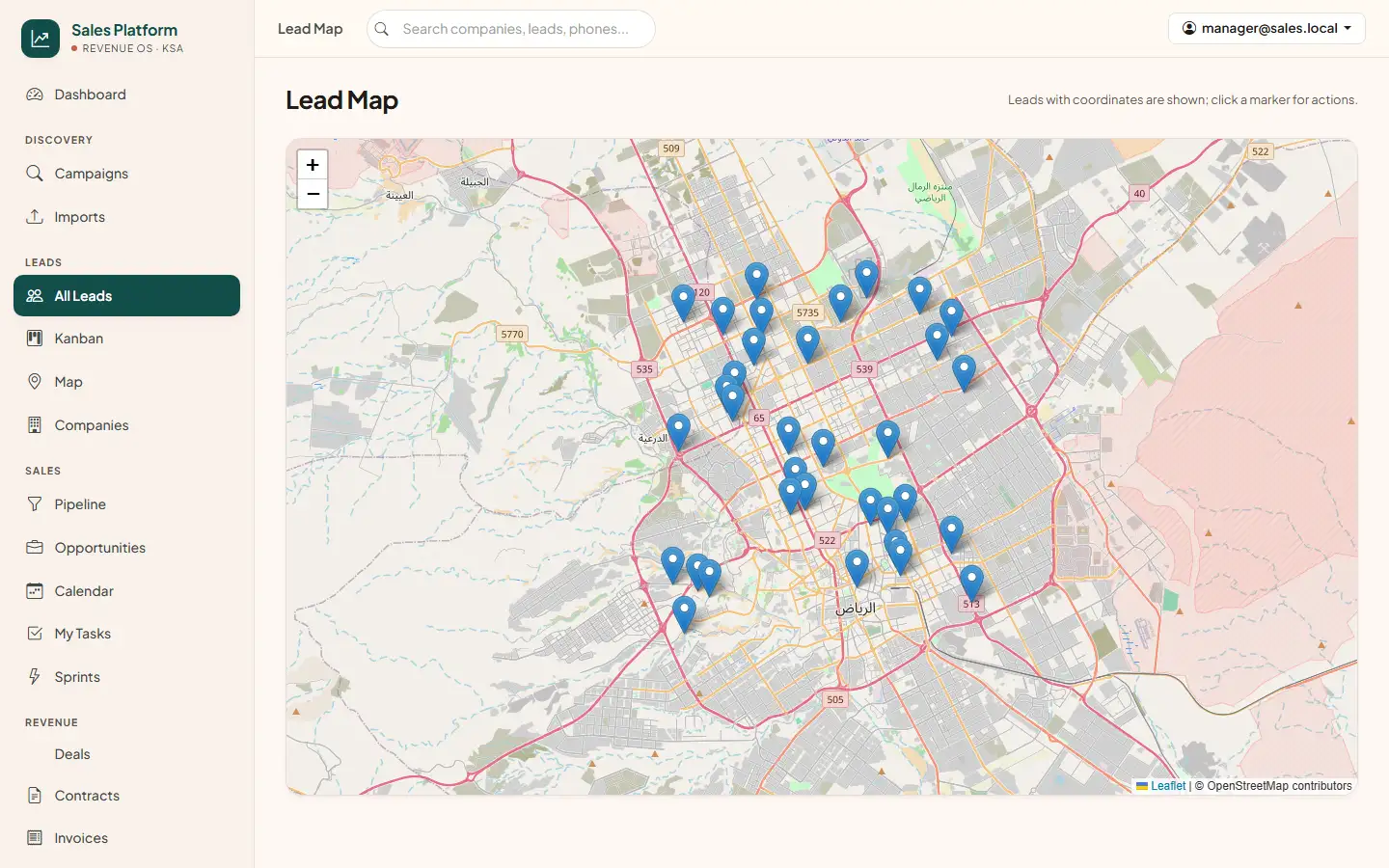Click the Contracts document icon
Viewport: 1389px width, 868px height.
[35, 796]
